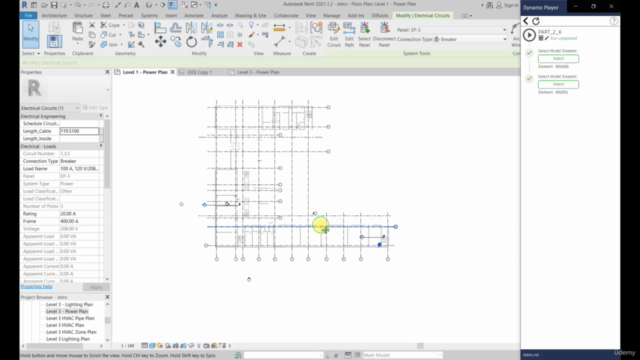
Task: Select Level 3 HVAC Zone Plan in browser
Action: pos(71,332)
